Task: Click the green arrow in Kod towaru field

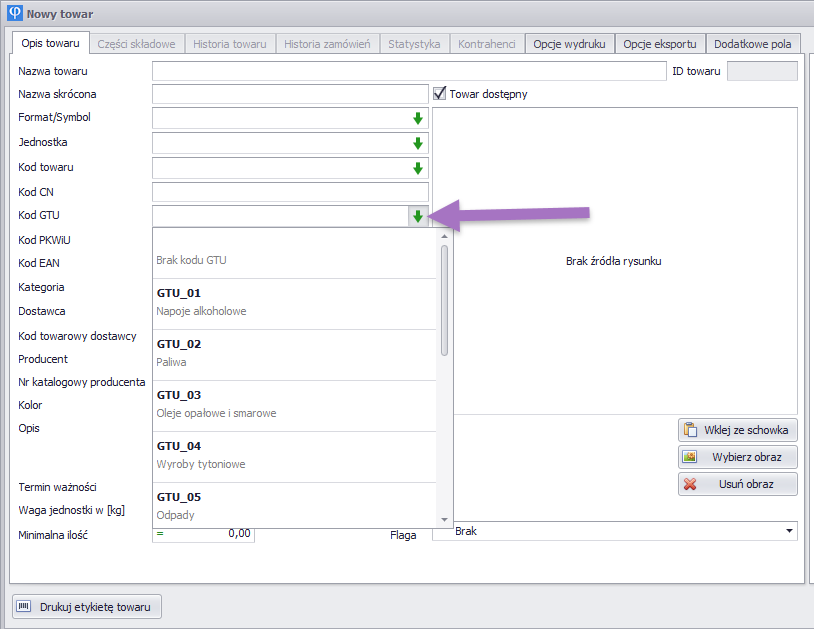Action: click(418, 168)
